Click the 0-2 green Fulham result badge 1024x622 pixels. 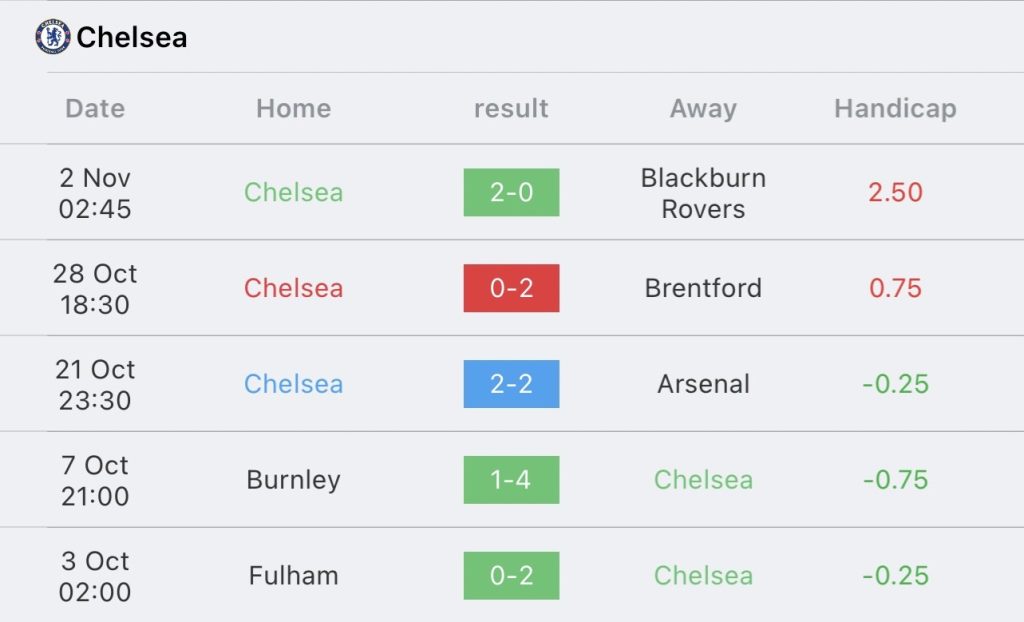(511, 576)
